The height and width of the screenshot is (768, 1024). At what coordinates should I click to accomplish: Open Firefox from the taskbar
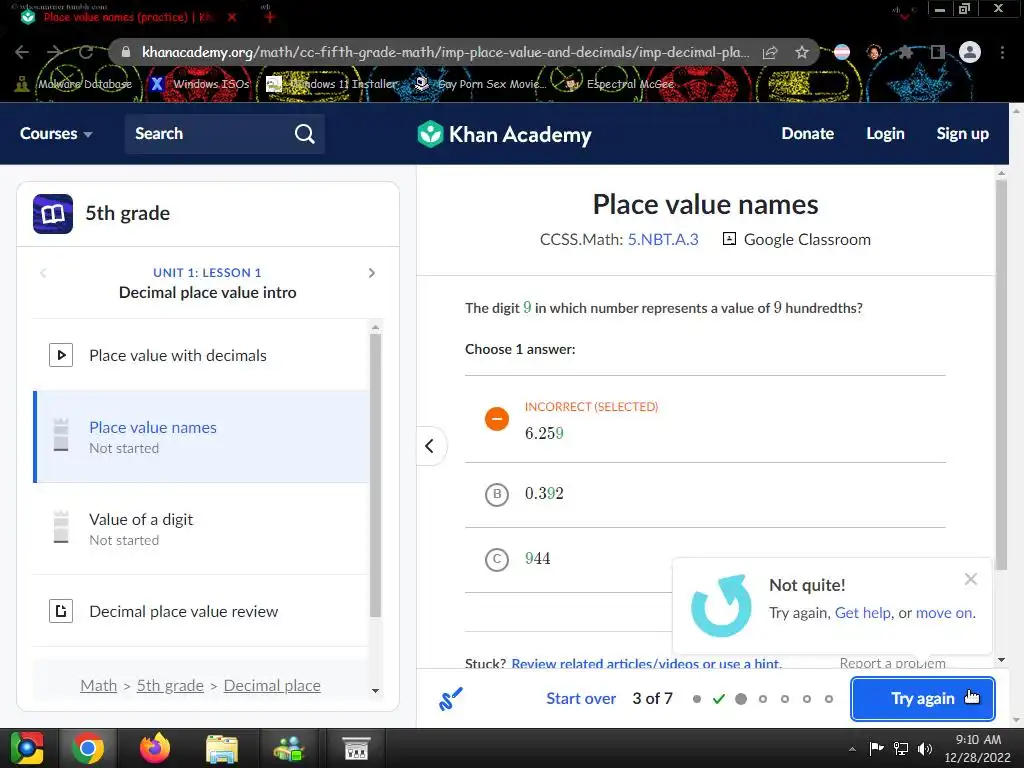[x=155, y=748]
